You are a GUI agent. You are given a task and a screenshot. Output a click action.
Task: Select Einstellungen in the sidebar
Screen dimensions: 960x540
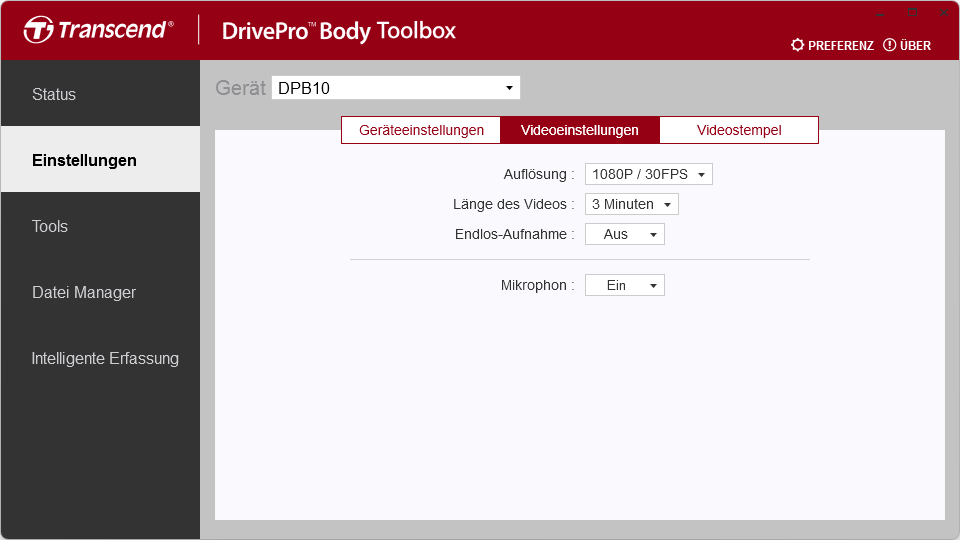(x=100, y=159)
